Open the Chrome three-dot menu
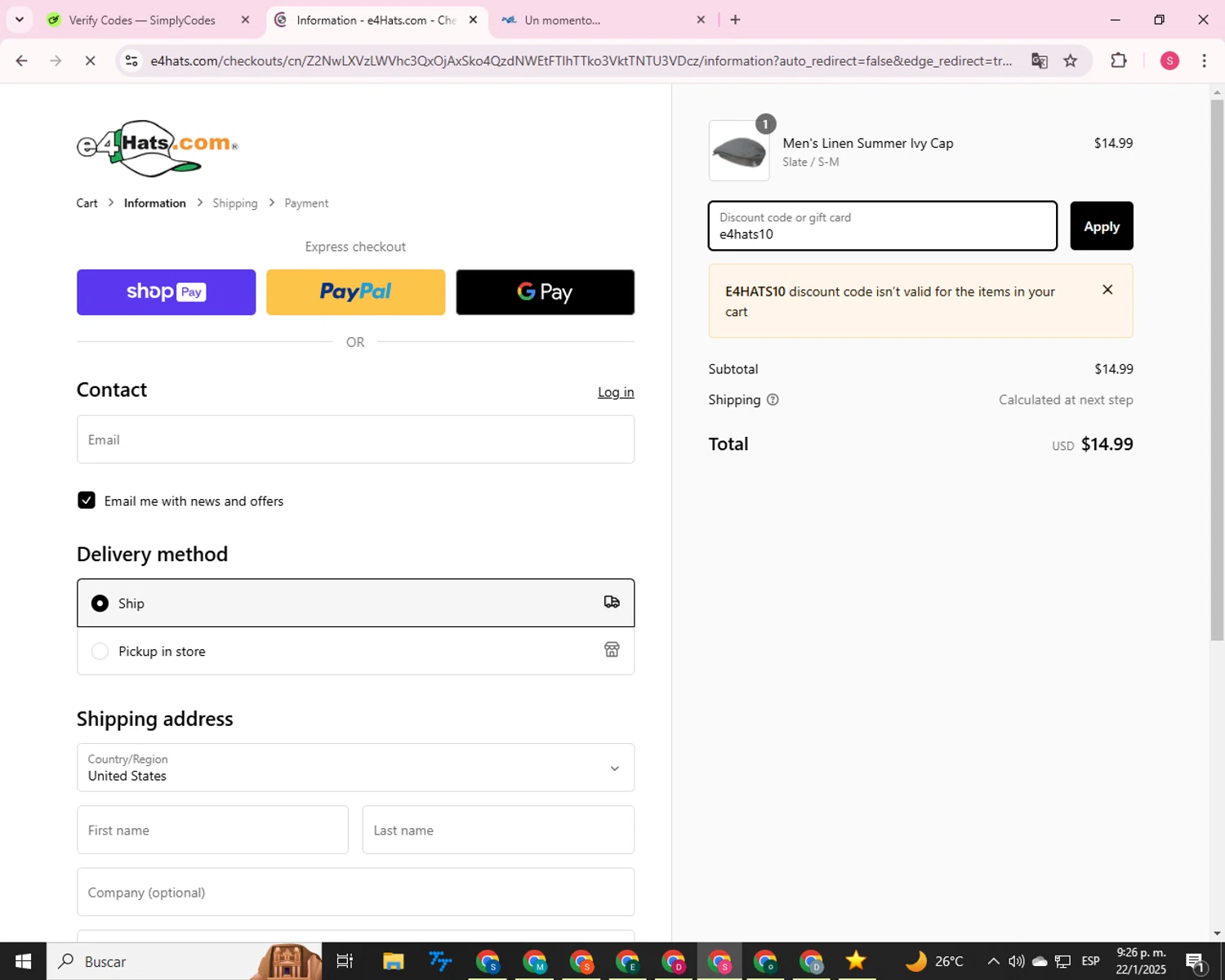The image size is (1225, 980). tap(1204, 61)
